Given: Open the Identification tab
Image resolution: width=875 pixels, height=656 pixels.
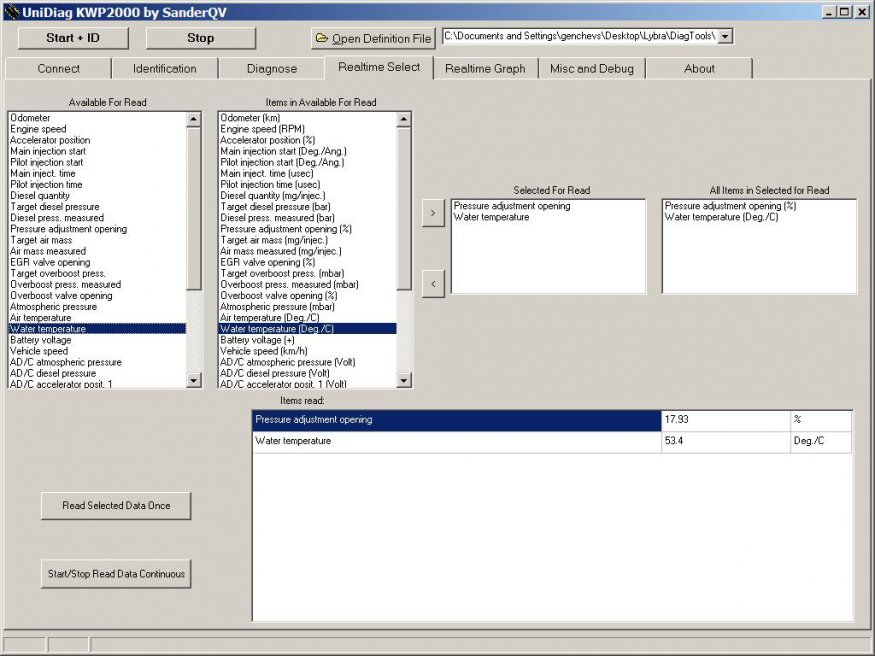Looking at the screenshot, I should coord(165,69).
